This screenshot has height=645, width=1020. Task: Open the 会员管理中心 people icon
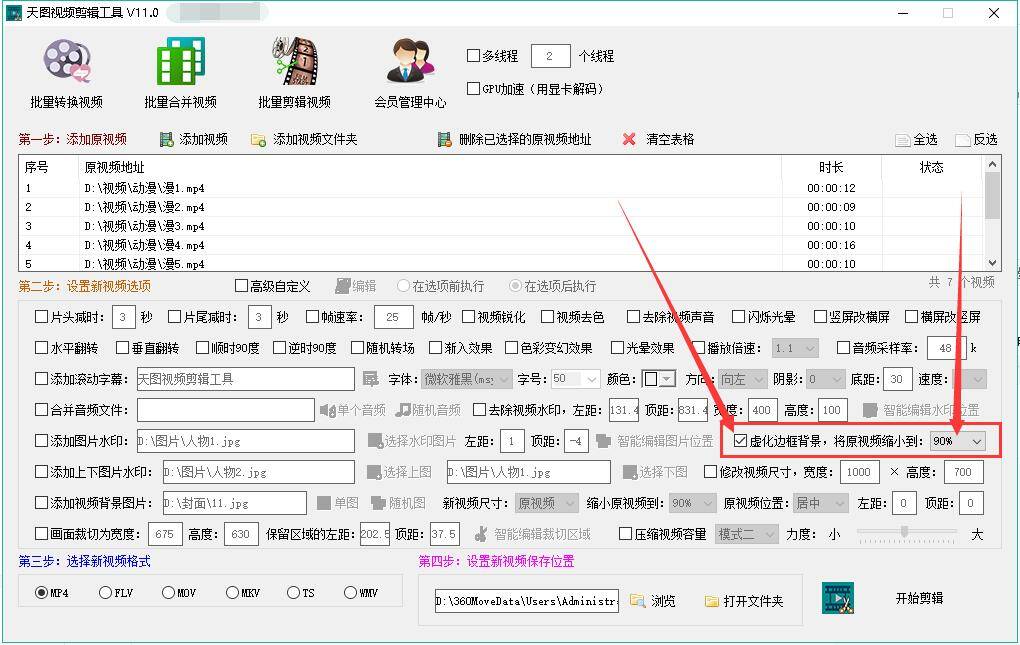click(410, 62)
